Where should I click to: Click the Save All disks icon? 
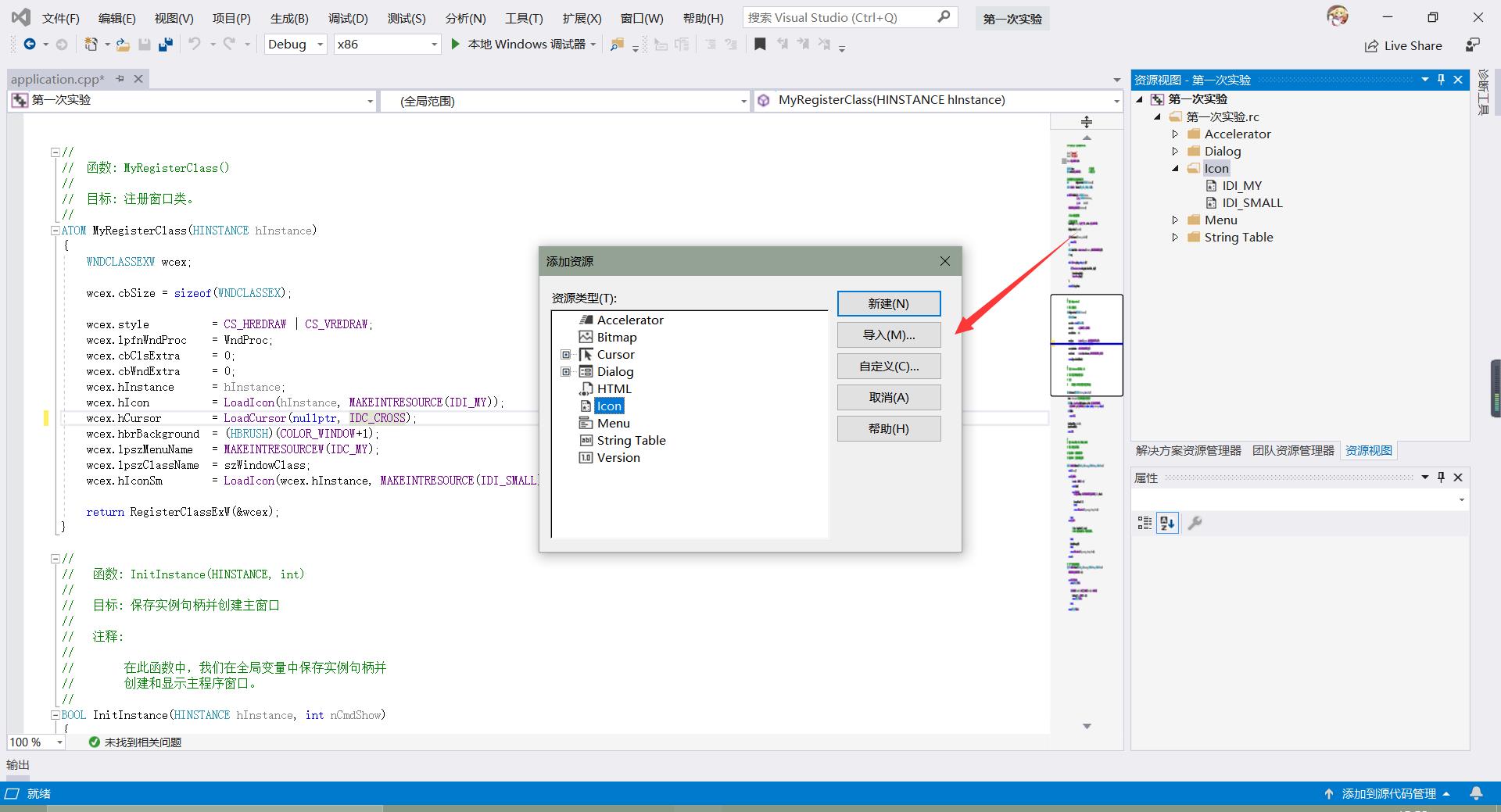click(x=166, y=45)
